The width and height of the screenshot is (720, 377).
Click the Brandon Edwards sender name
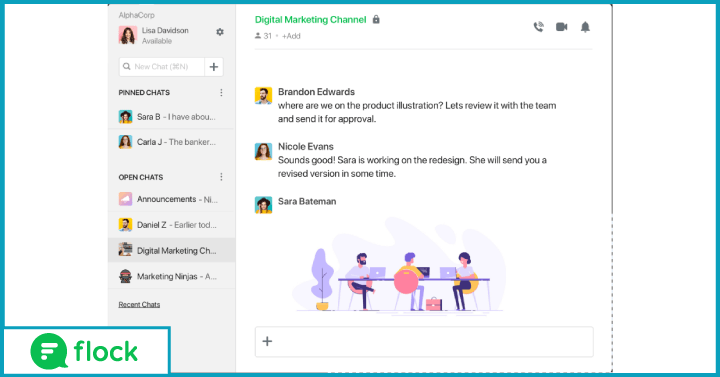(x=316, y=92)
